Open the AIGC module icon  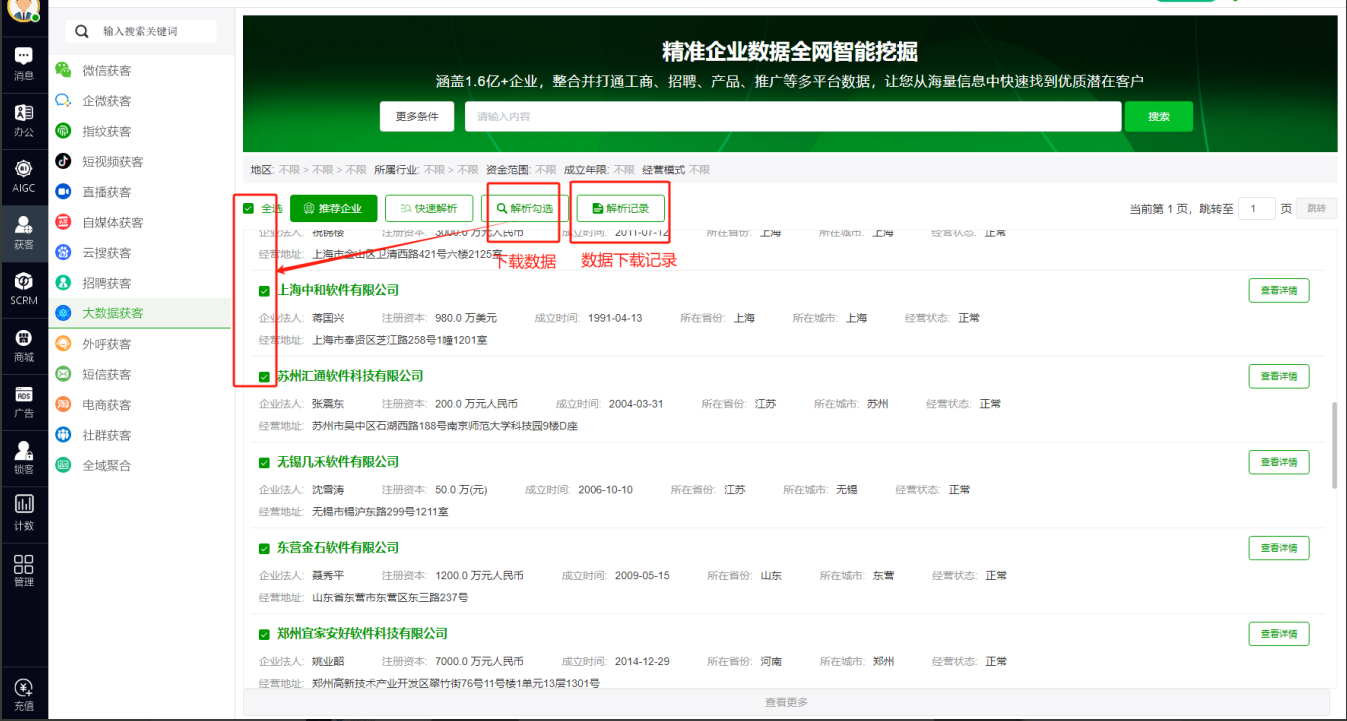pyautogui.click(x=24, y=175)
